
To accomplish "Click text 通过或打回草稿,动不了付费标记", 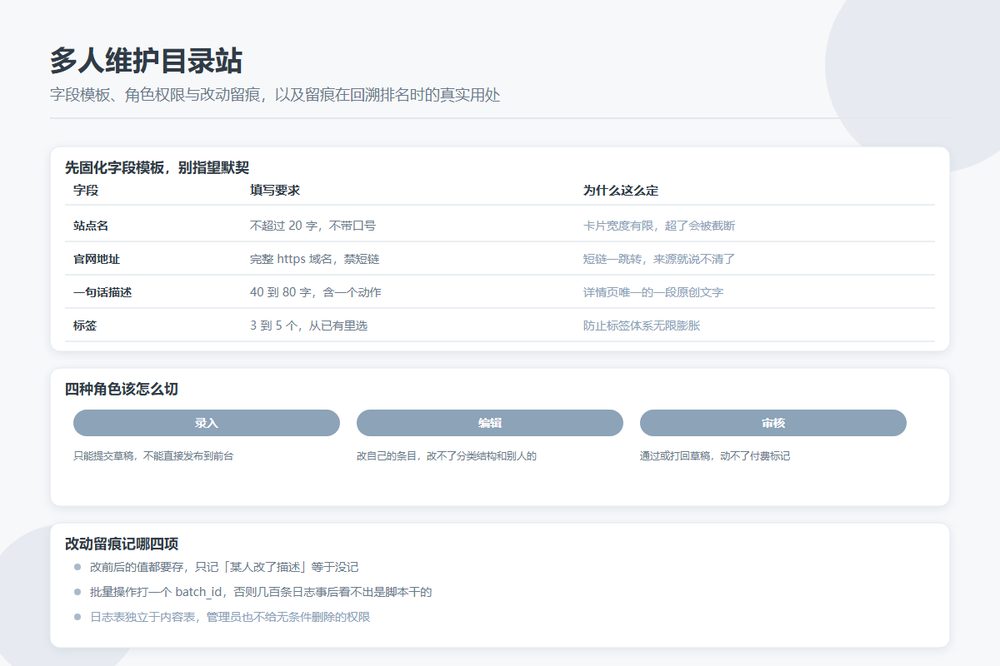I will point(715,456).
